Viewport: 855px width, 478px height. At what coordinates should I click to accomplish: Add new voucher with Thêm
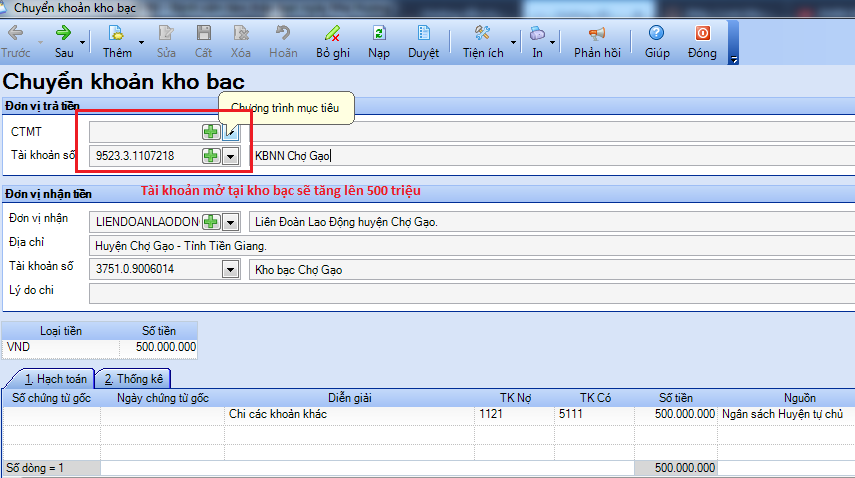point(117,41)
